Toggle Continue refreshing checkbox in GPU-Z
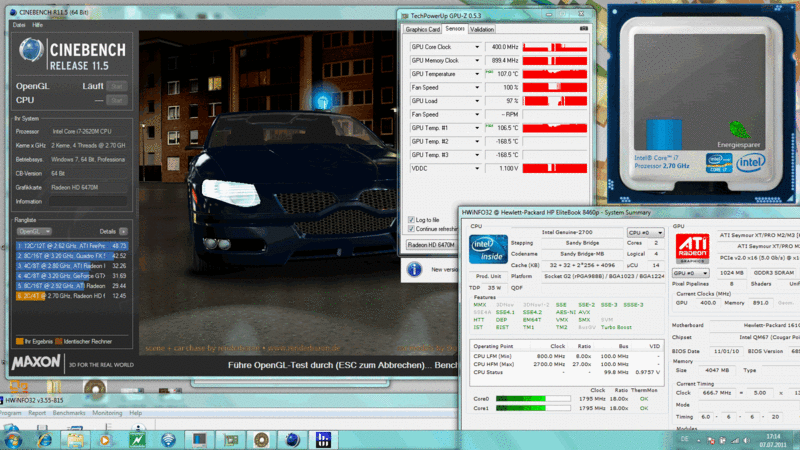 [412, 229]
